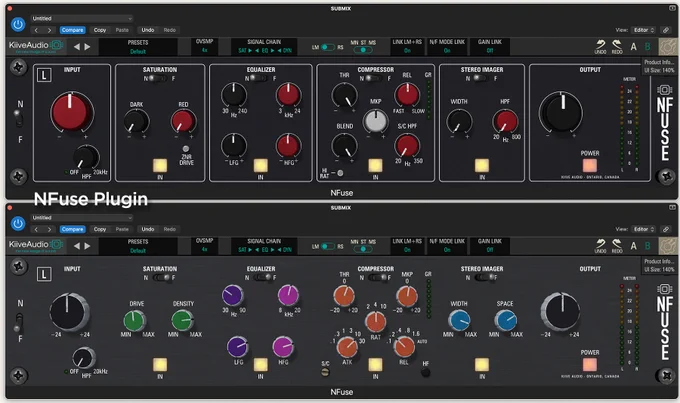Open View Editor dropdown in bottom window
The image size is (680, 403).
pyautogui.click(x=643, y=229)
